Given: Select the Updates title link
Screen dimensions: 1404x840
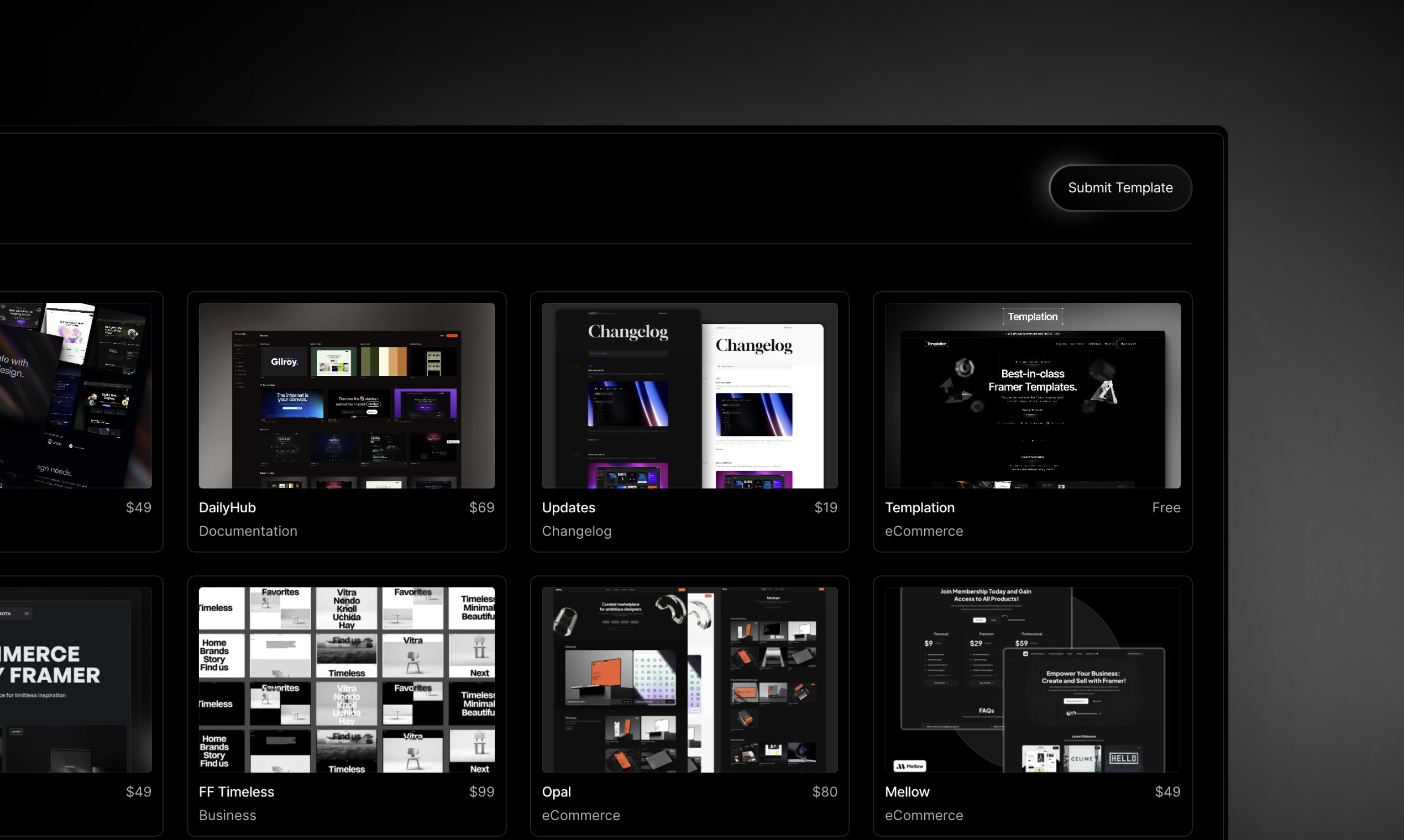Looking at the screenshot, I should tap(568, 507).
